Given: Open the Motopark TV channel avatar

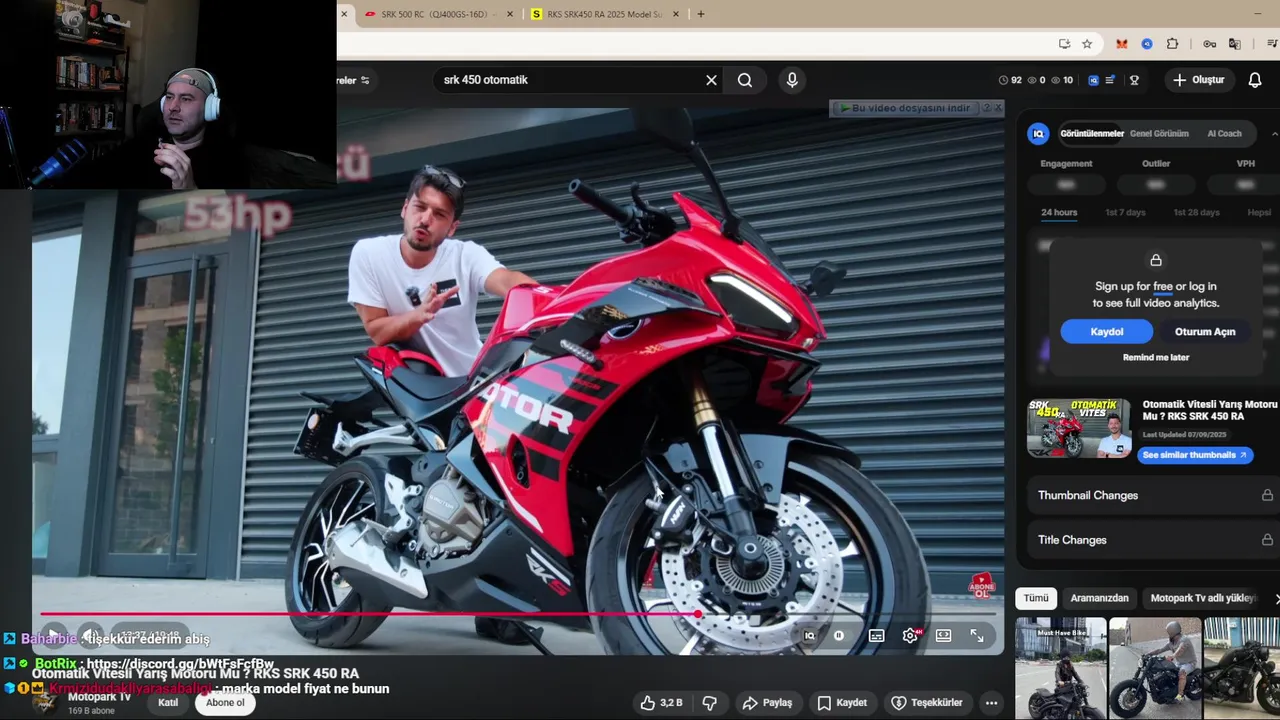Looking at the screenshot, I should click(x=45, y=702).
